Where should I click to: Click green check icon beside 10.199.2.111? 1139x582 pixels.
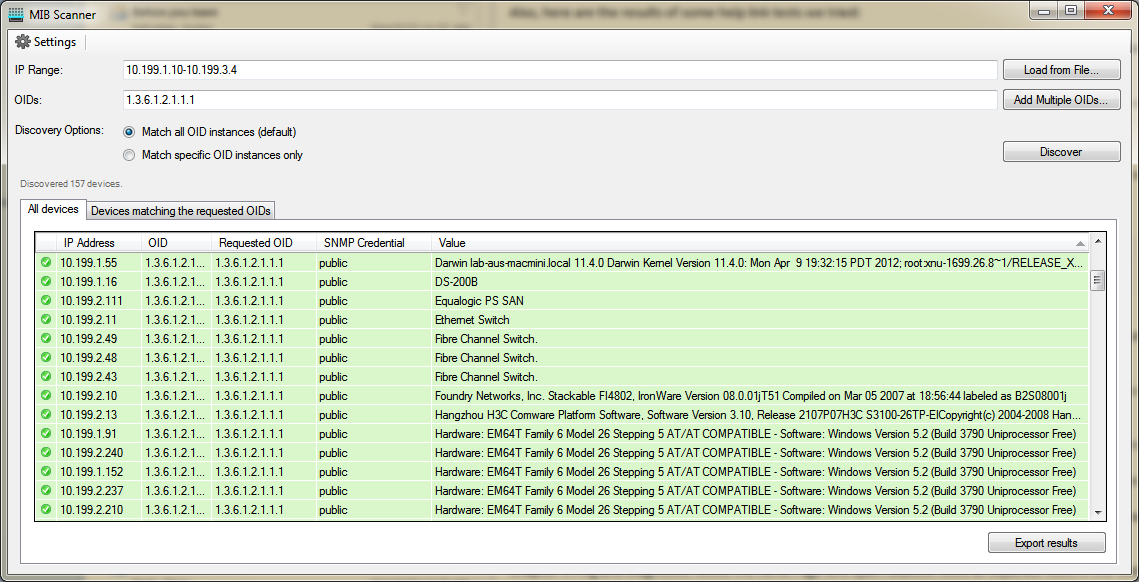point(46,301)
